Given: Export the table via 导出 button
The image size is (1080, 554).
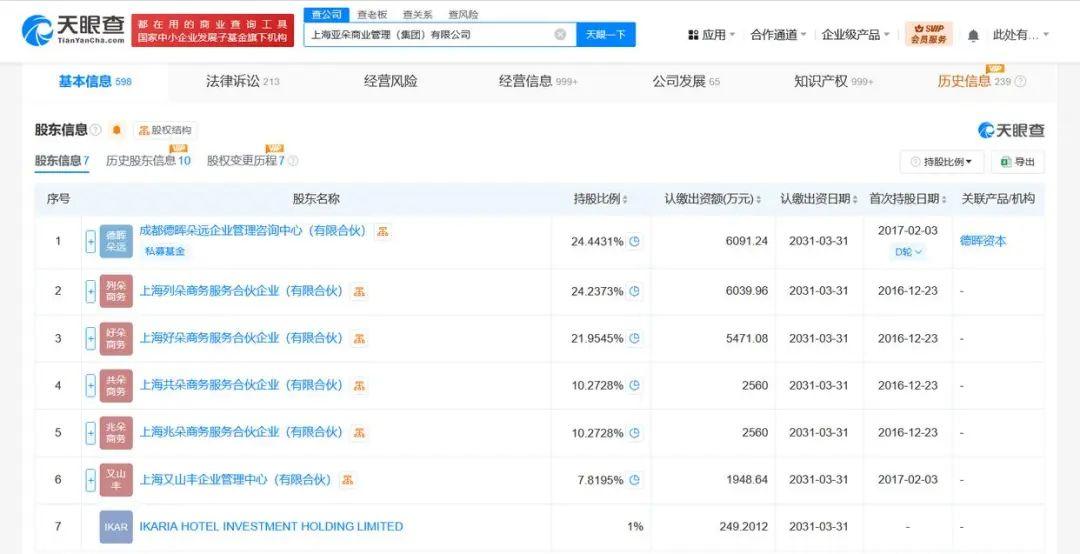Looking at the screenshot, I should [1018, 162].
